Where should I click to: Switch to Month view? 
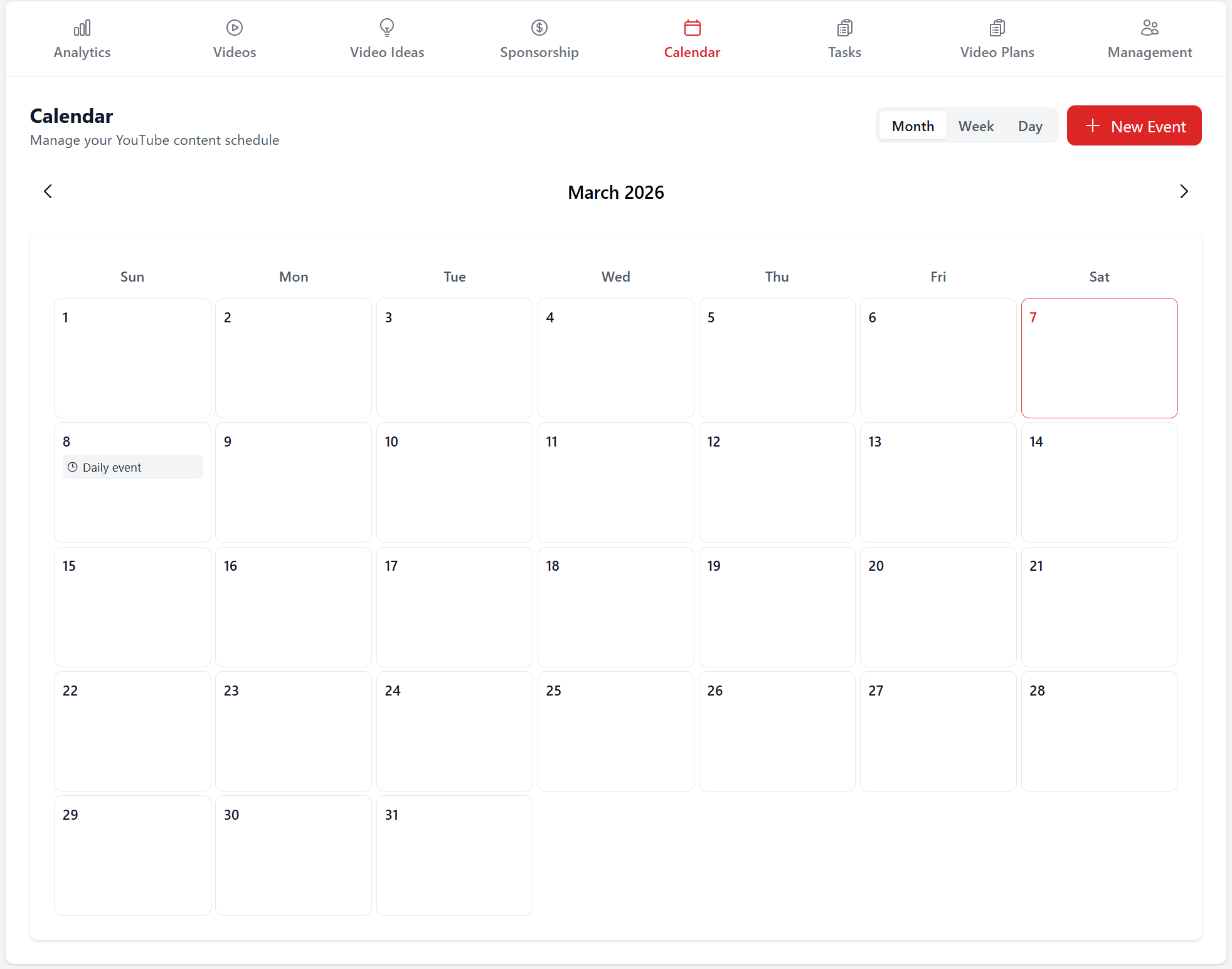coord(913,126)
